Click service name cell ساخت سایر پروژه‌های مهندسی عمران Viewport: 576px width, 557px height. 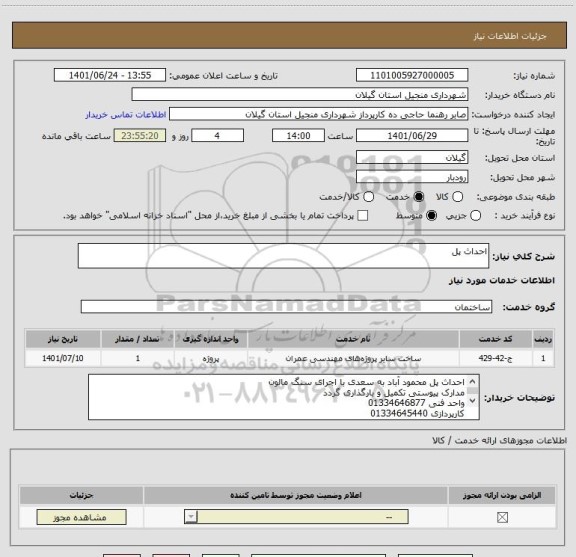tap(353, 358)
